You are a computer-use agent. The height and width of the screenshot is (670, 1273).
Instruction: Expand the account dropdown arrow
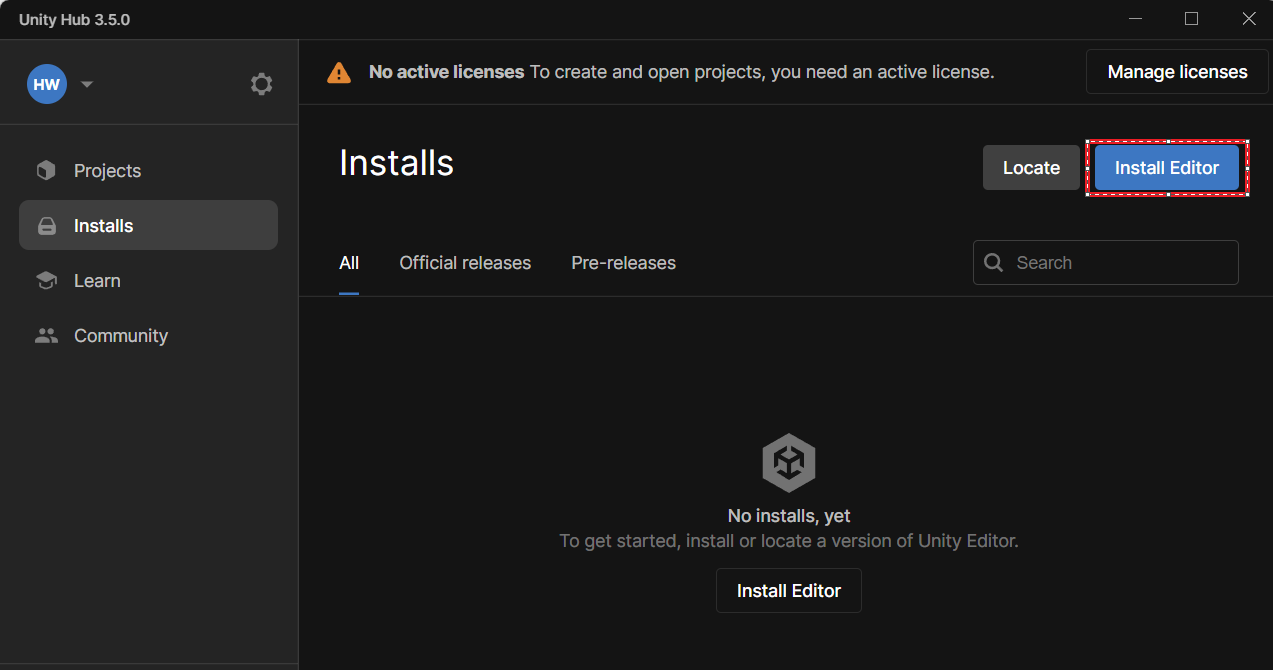click(87, 84)
